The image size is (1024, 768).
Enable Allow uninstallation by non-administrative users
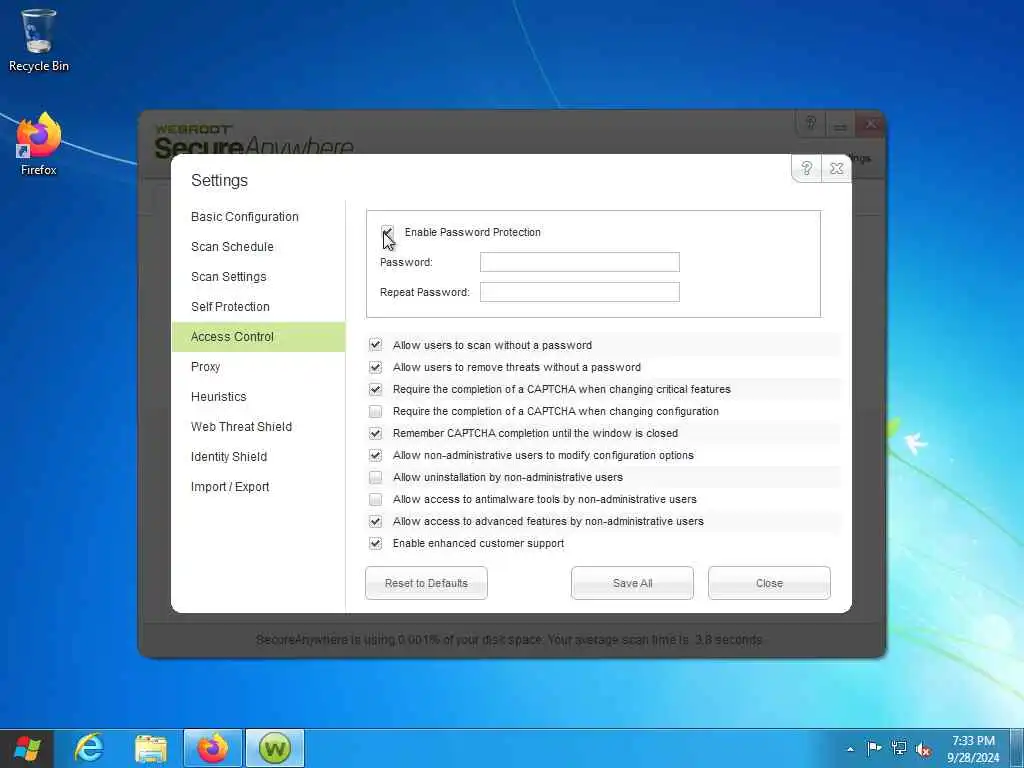(376, 477)
